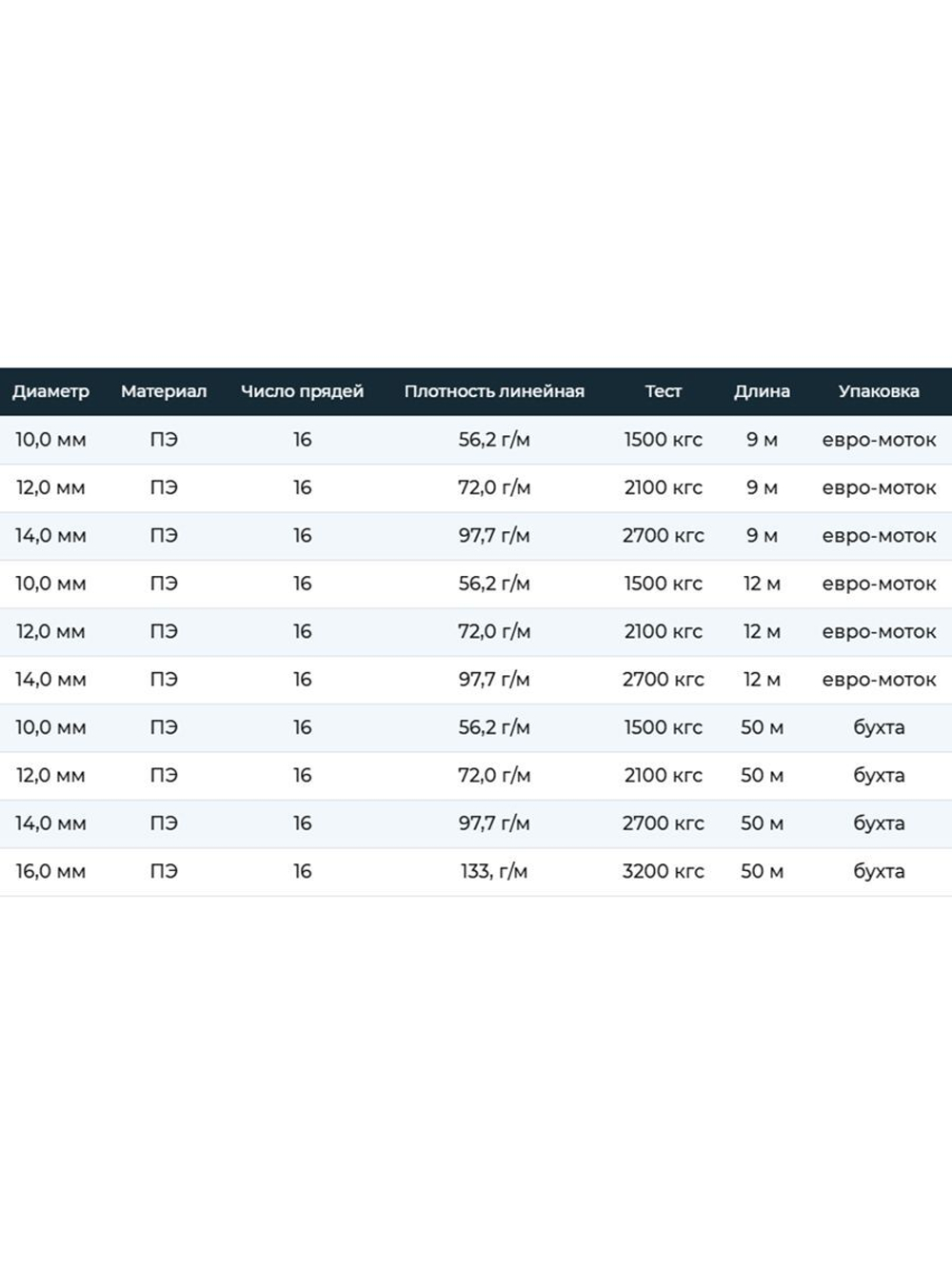Click 50 м in the 16,0 мм row
The width and height of the screenshot is (952, 1269).
(762, 871)
